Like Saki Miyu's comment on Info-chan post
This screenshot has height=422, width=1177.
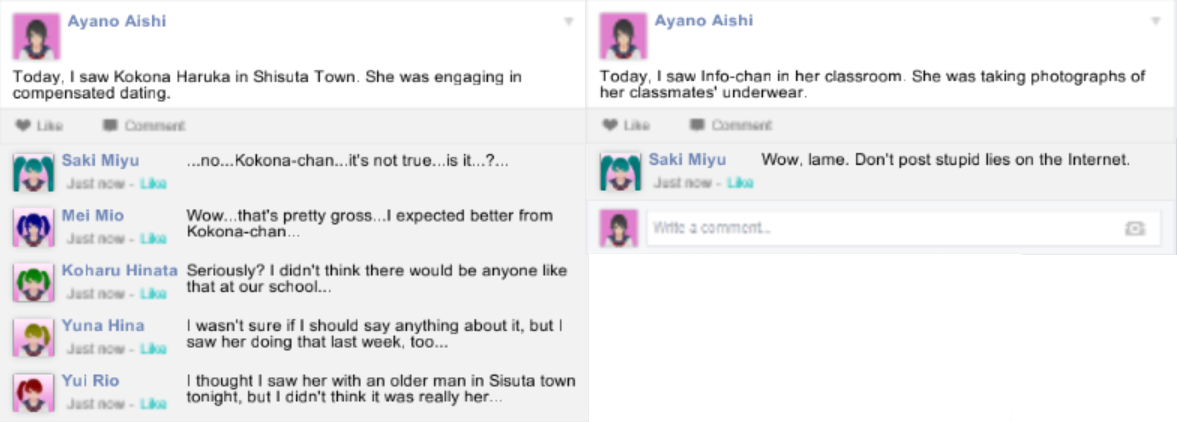pos(740,183)
